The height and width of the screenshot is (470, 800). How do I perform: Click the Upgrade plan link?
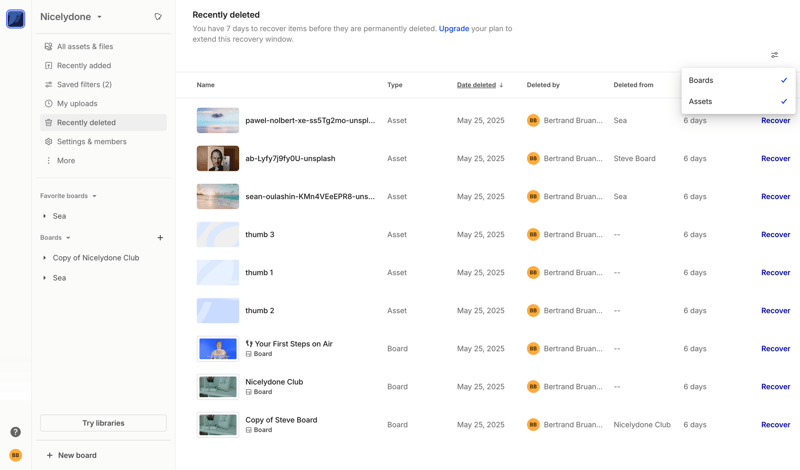pyautogui.click(x=453, y=29)
